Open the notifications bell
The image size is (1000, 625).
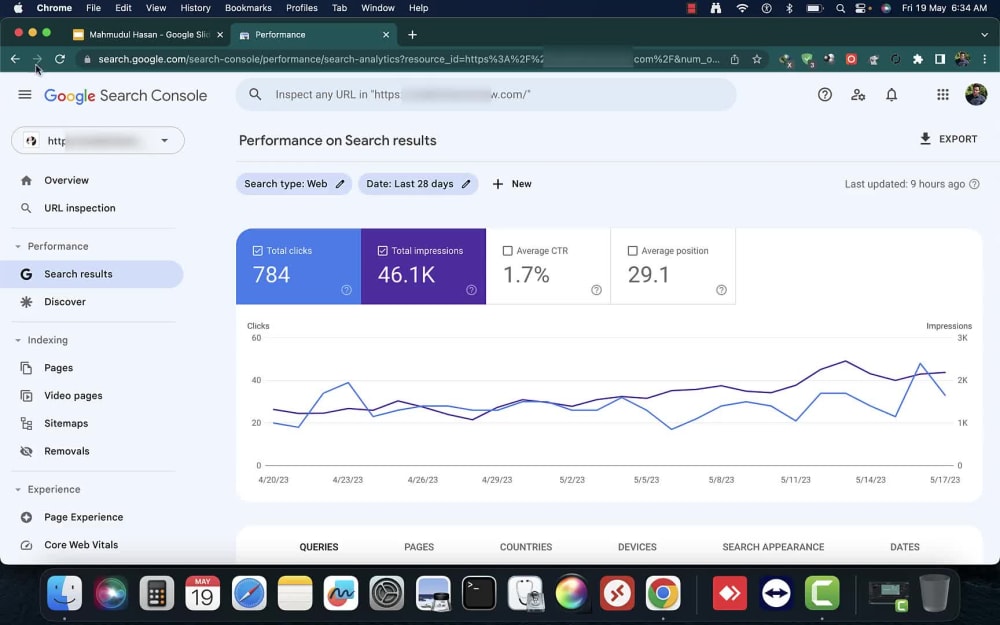[892, 95]
